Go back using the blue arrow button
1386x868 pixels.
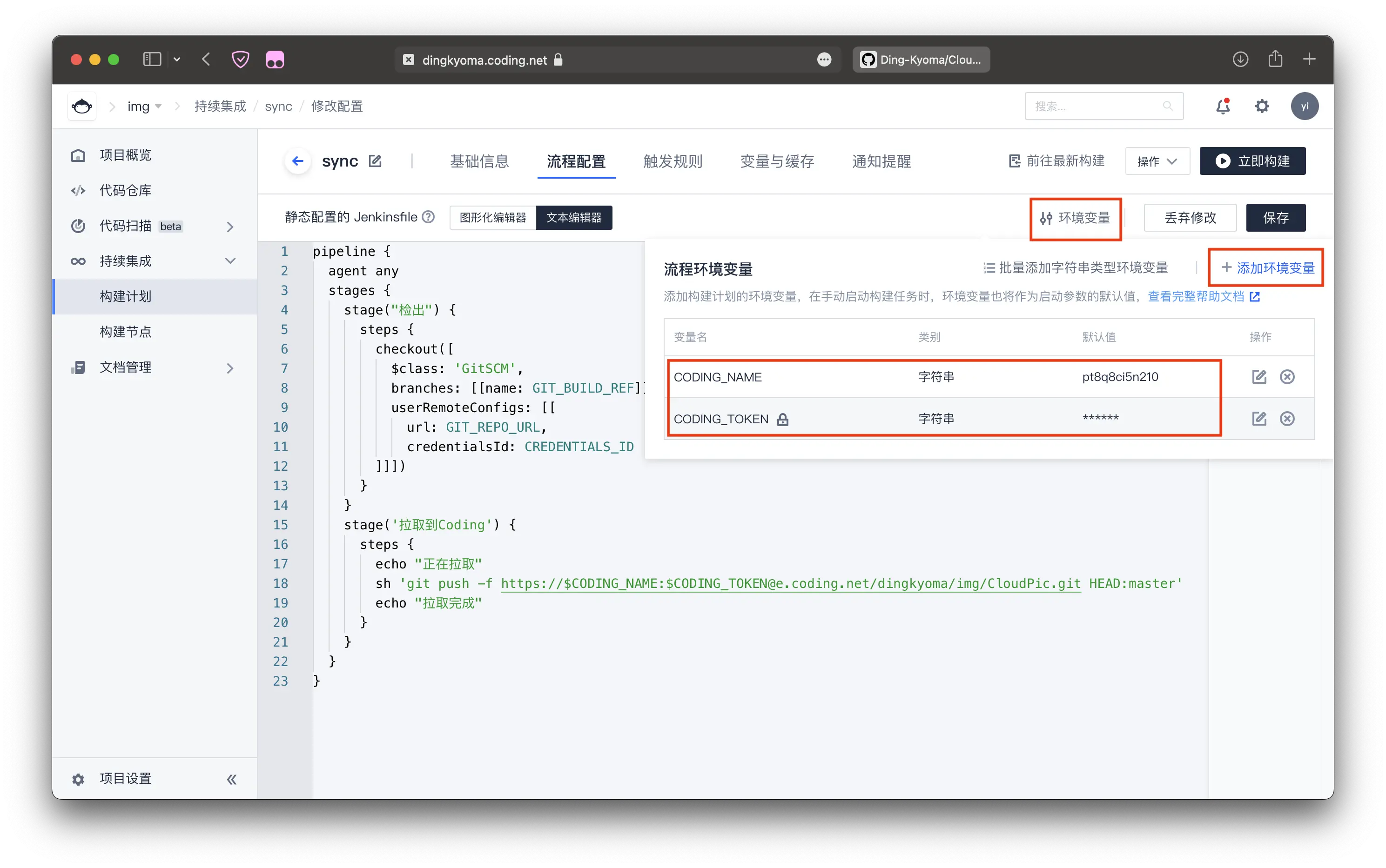pyautogui.click(x=297, y=161)
